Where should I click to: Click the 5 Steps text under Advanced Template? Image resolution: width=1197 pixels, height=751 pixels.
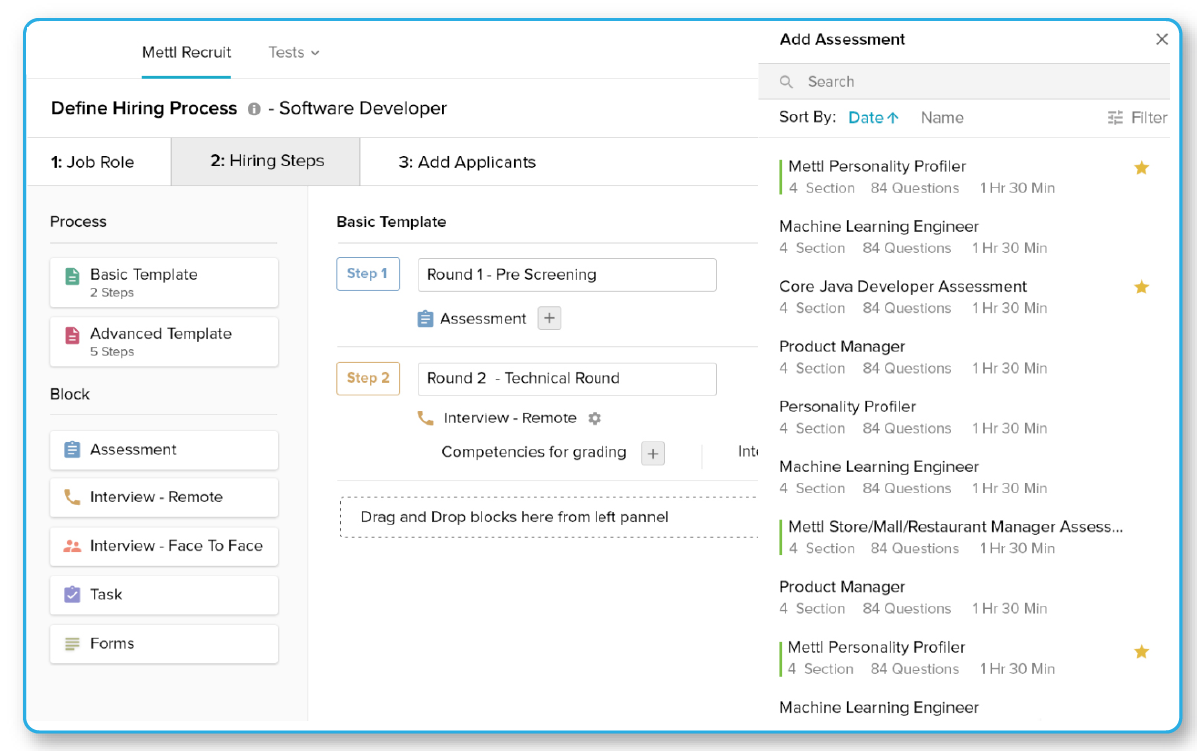pos(111,352)
